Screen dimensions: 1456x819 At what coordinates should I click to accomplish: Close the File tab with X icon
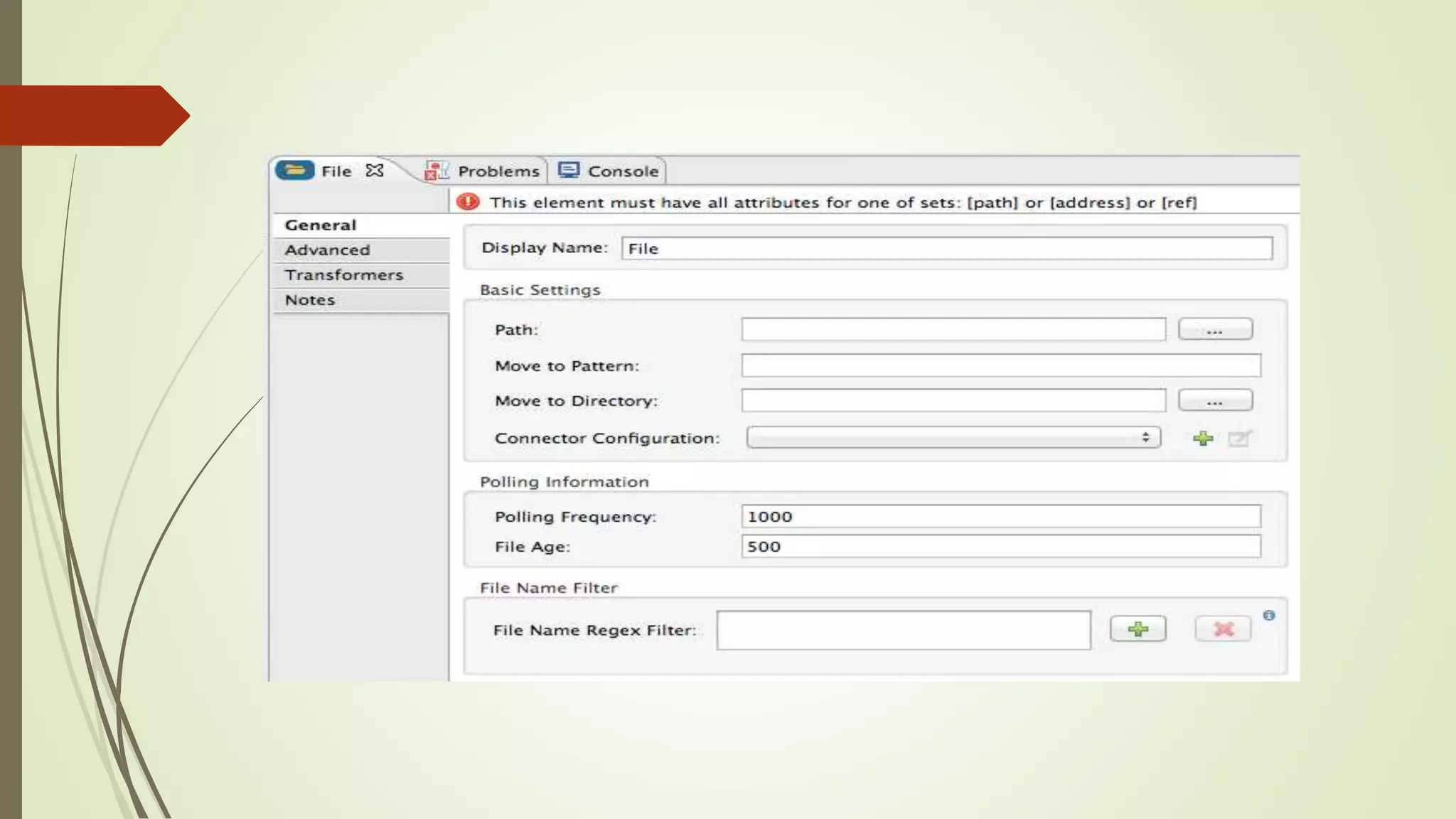(375, 171)
